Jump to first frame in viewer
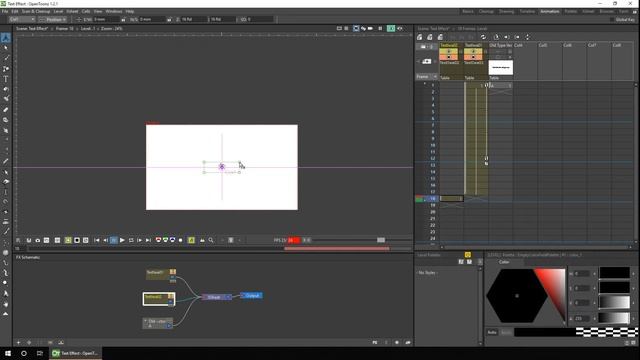 click(97, 240)
